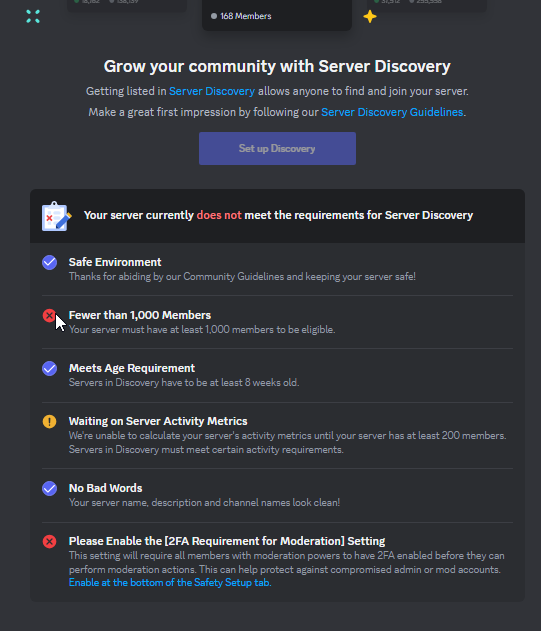The image size is (541, 631).
Task: Click the Safe Environment checkmark icon
Action: pos(50,262)
